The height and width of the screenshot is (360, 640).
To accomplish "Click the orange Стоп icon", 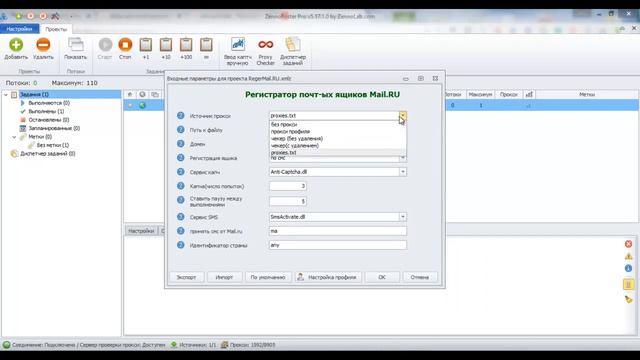I will [x=125, y=44].
